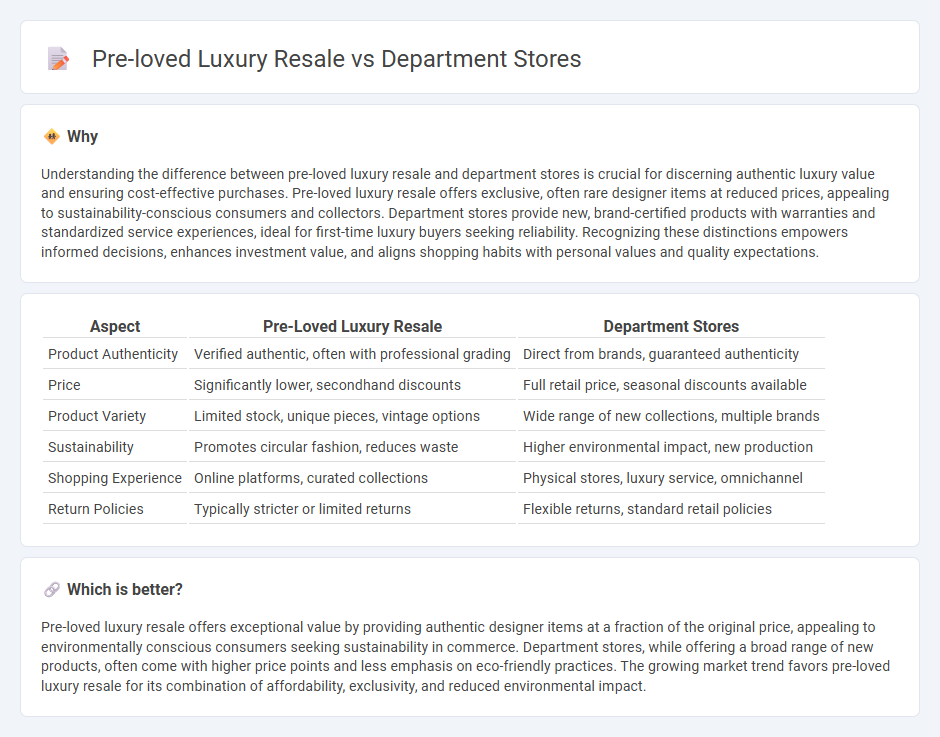Click the Pre-Loved Luxury Resale column header
This screenshot has height=737, width=940.
(x=352, y=326)
